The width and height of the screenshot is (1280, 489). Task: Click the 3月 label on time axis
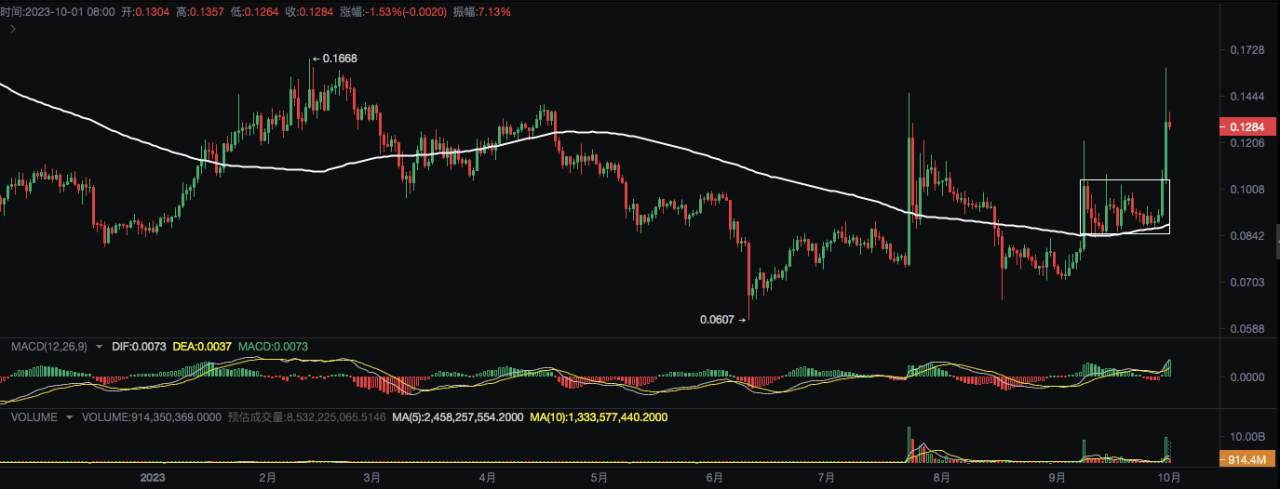click(x=373, y=478)
